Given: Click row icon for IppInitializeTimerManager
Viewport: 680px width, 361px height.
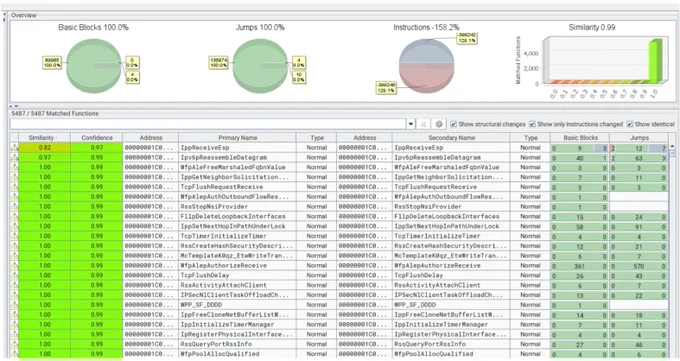Looking at the screenshot, I should pos(14,325).
